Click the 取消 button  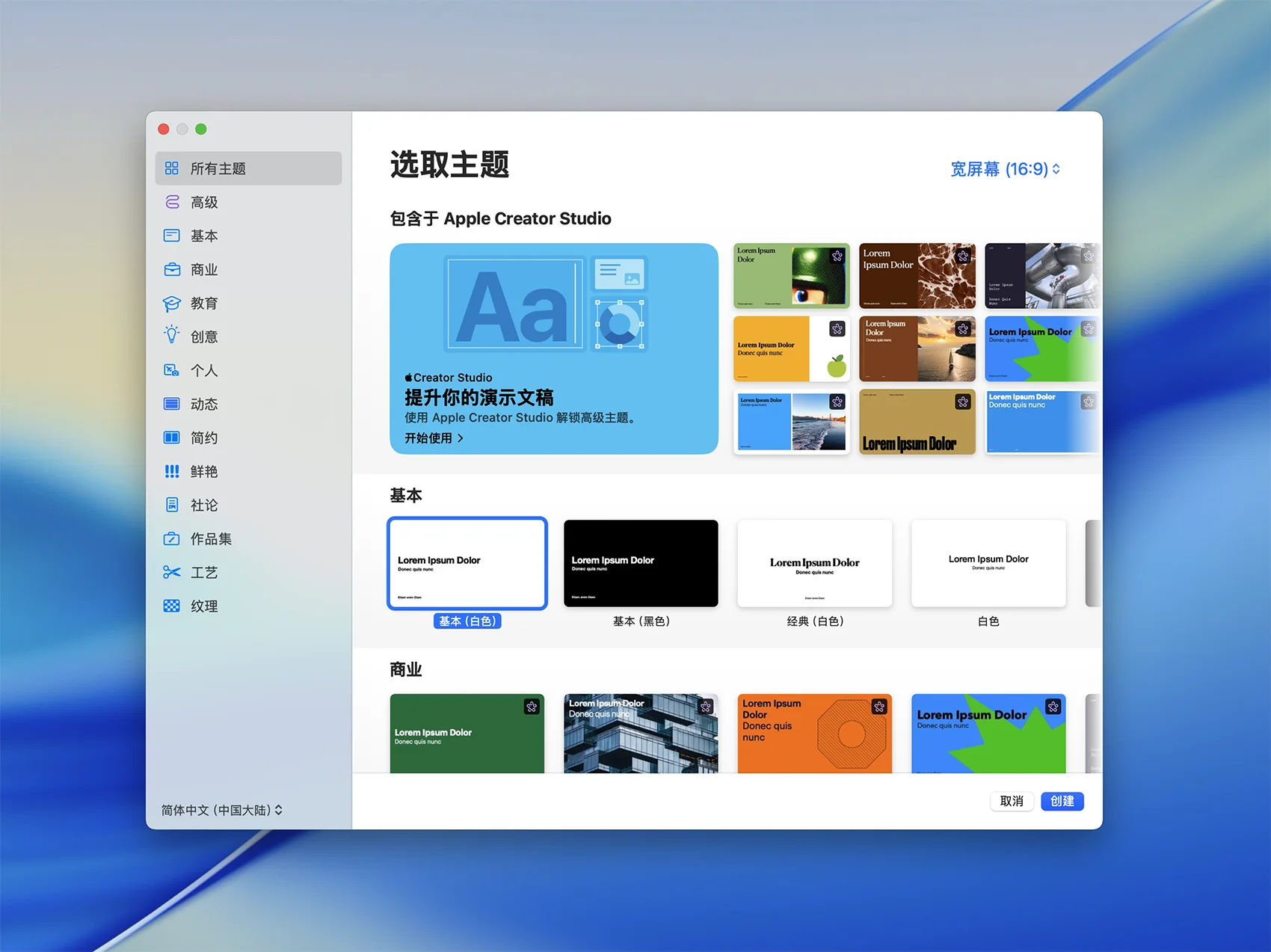[x=1012, y=801]
